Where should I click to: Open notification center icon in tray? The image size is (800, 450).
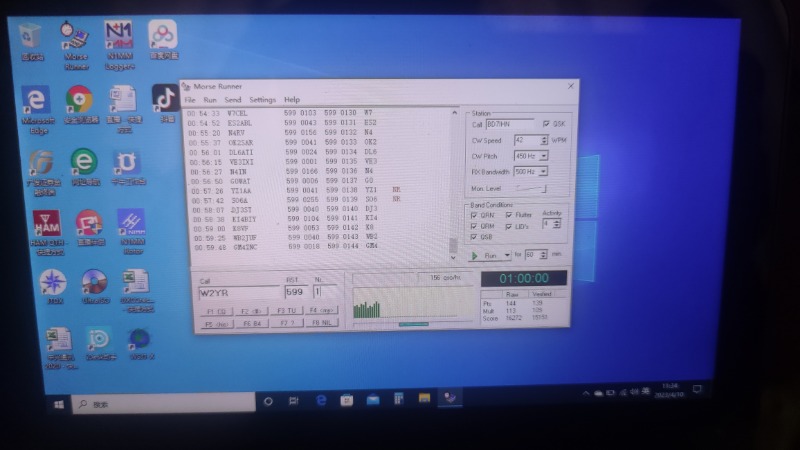point(697,390)
